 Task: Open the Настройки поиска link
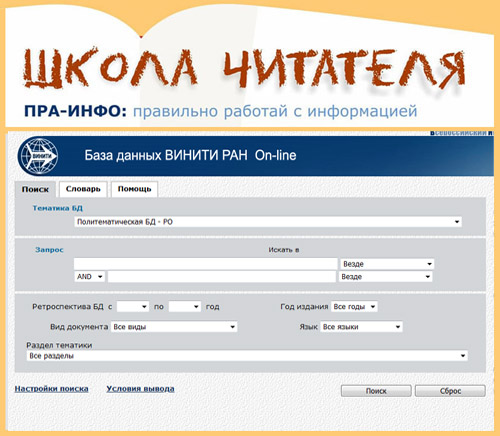point(51,389)
